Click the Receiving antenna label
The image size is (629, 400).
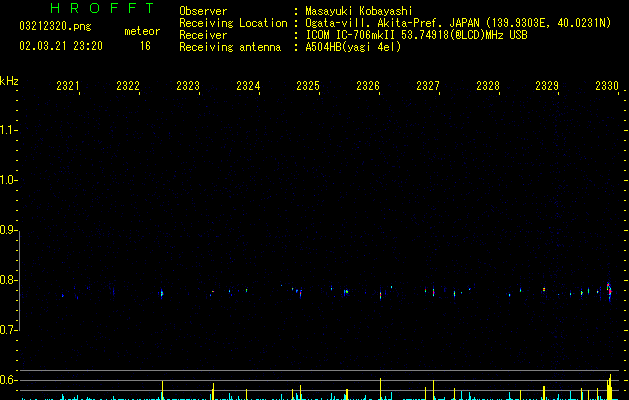[x=230, y=47]
